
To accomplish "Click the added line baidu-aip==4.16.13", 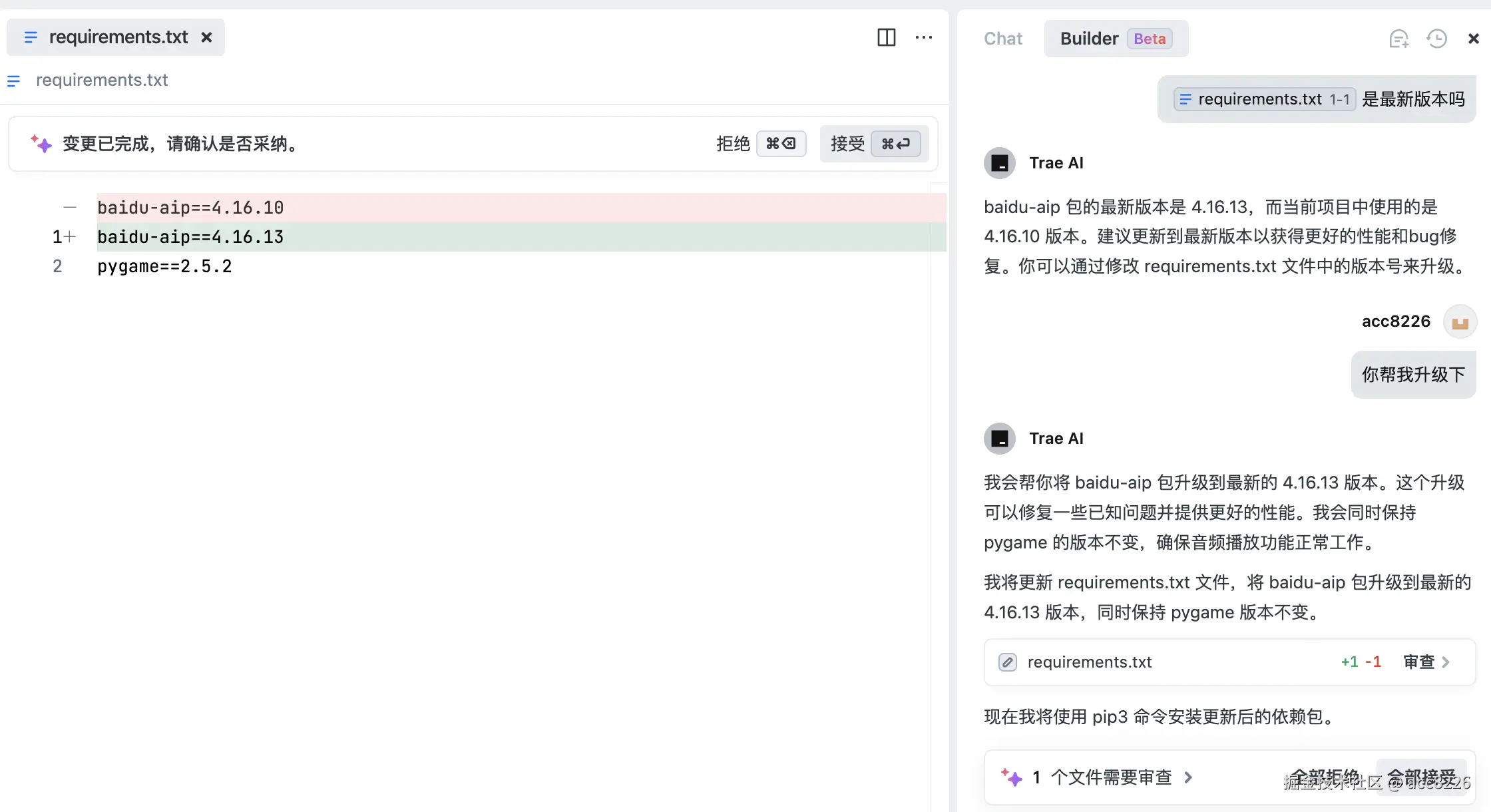I will pyautogui.click(x=190, y=237).
